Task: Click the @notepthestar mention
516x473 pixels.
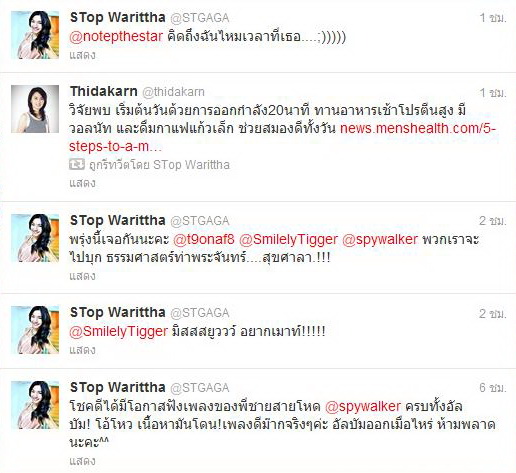Action: (x=116, y=36)
